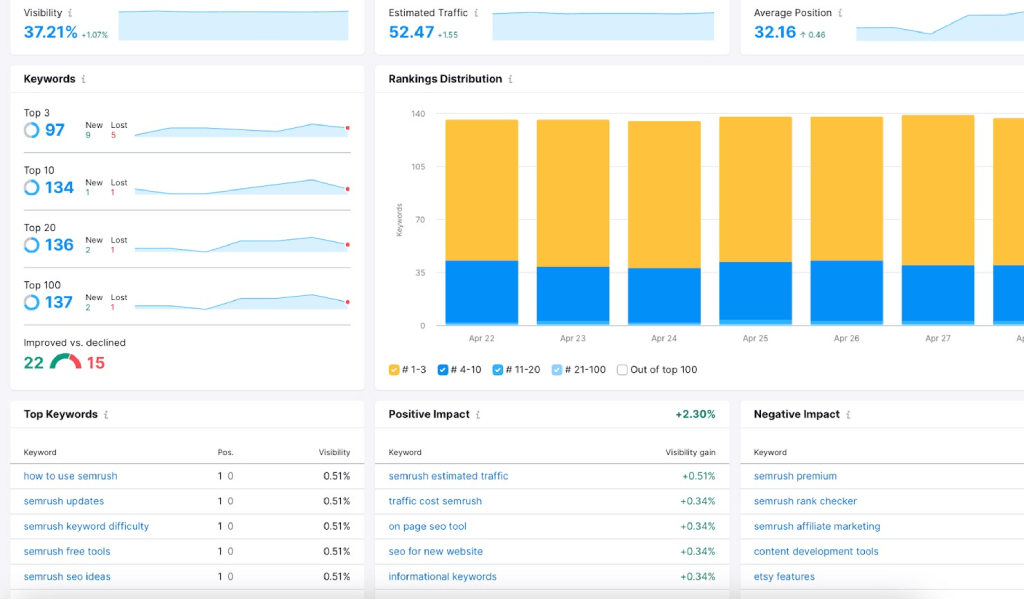Click the Positive Impact info icon
The image size is (1024, 600).
coord(478,415)
